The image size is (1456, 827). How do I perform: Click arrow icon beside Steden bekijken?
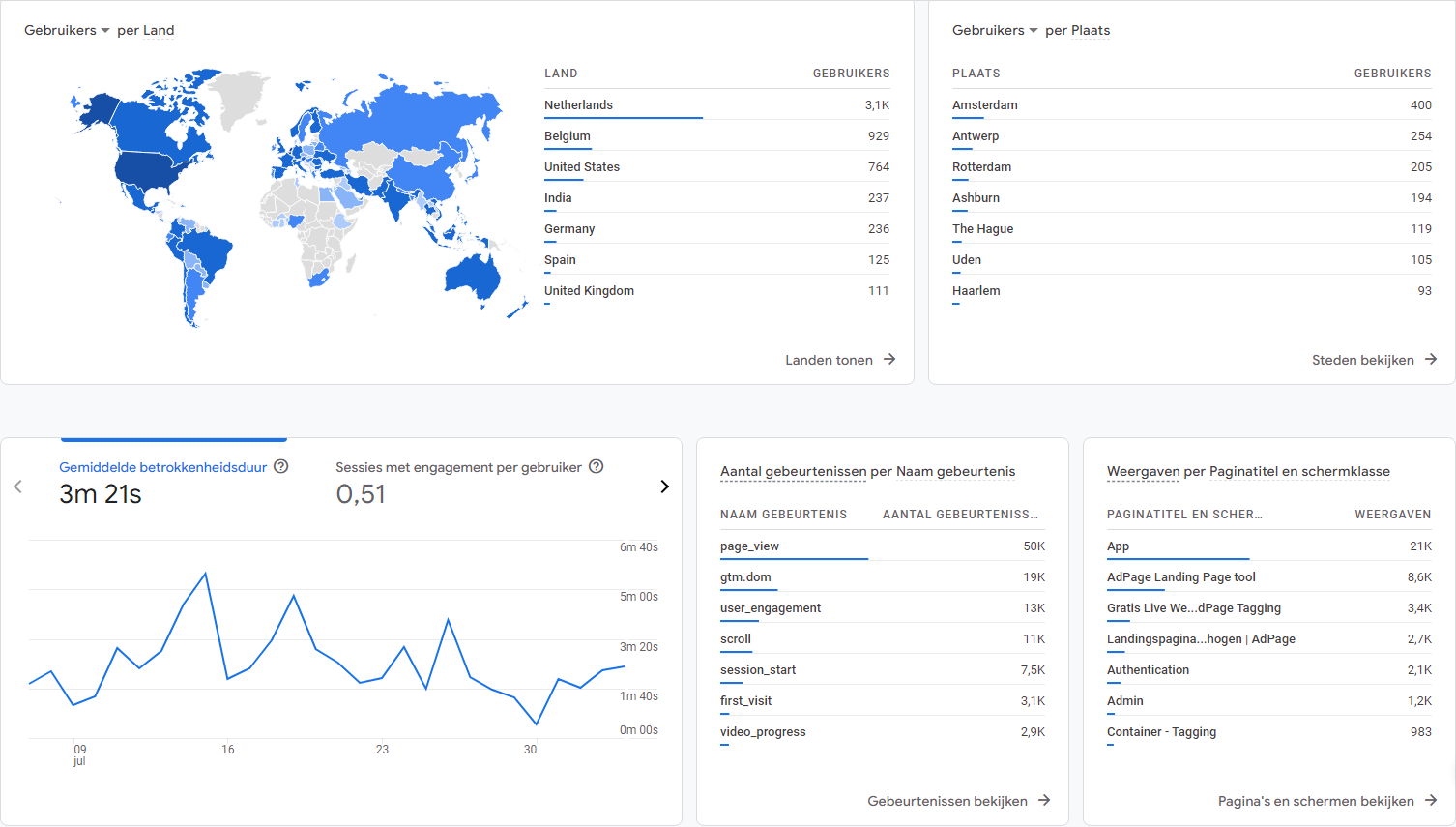[x=1431, y=359]
